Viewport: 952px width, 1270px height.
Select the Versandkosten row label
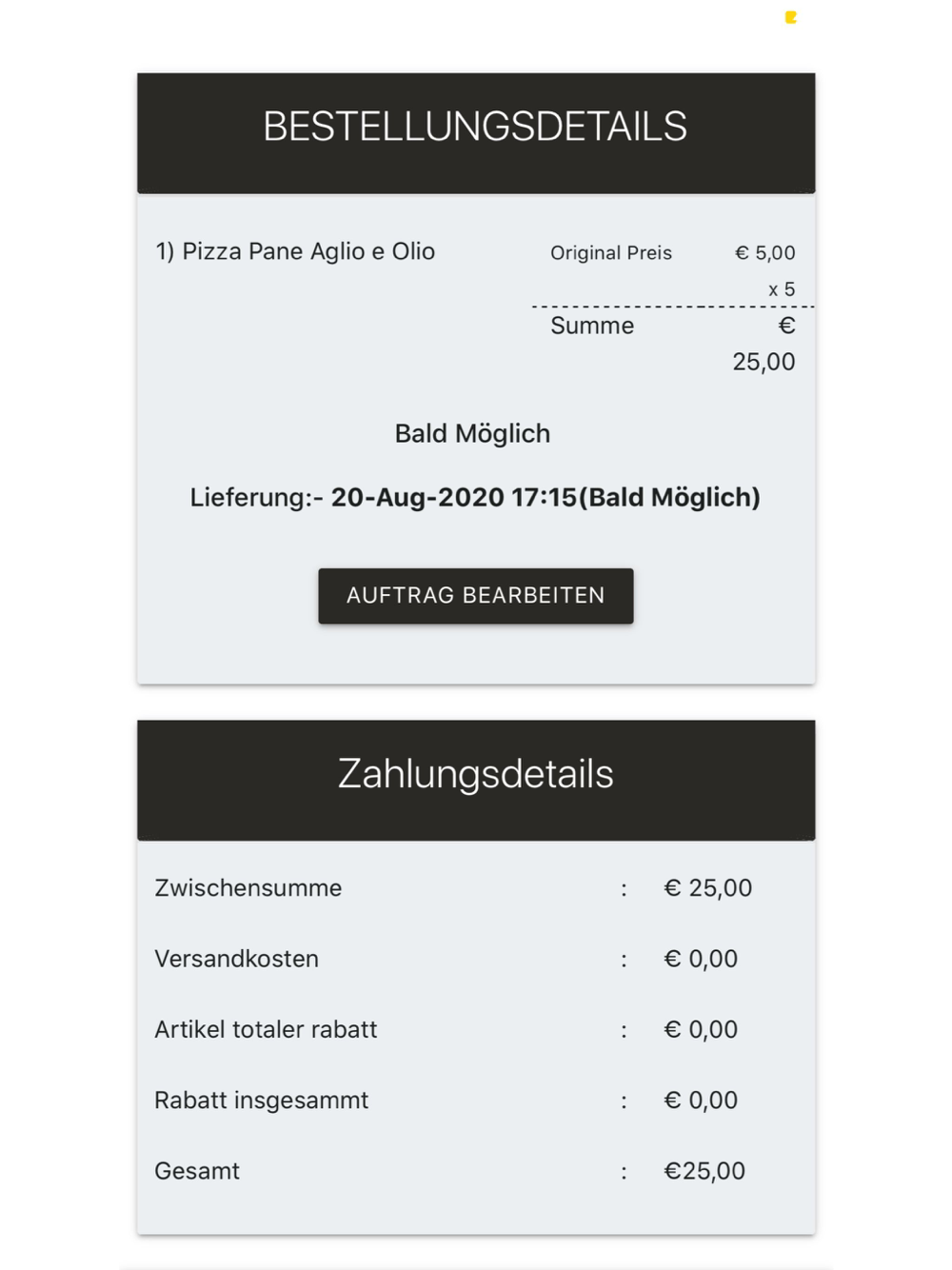[x=236, y=959]
